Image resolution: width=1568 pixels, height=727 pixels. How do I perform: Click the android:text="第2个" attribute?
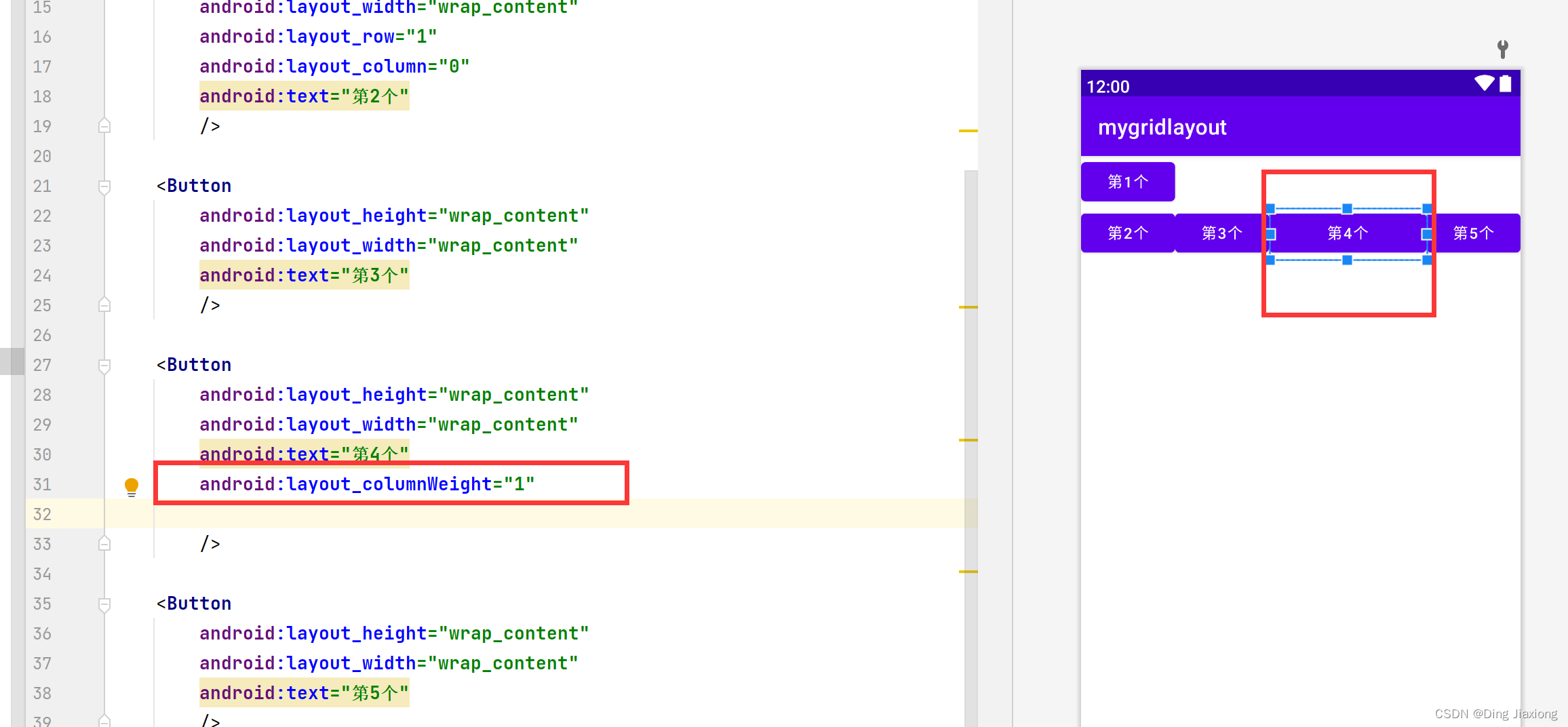pos(305,96)
